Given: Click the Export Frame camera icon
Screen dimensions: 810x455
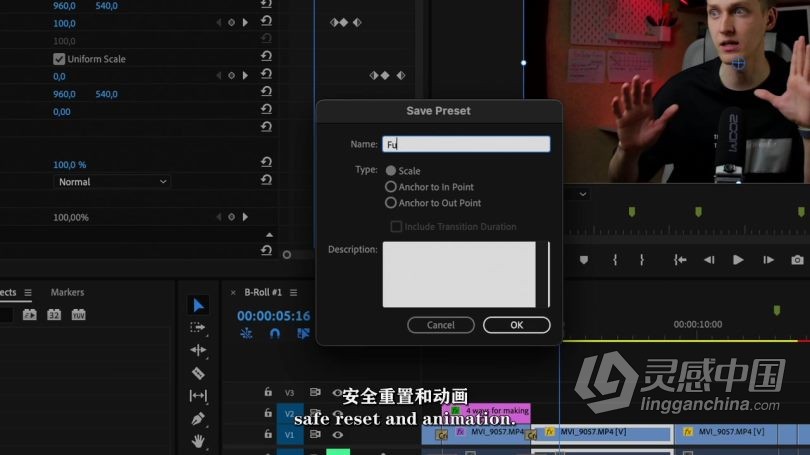Looking at the screenshot, I should [x=797, y=260].
